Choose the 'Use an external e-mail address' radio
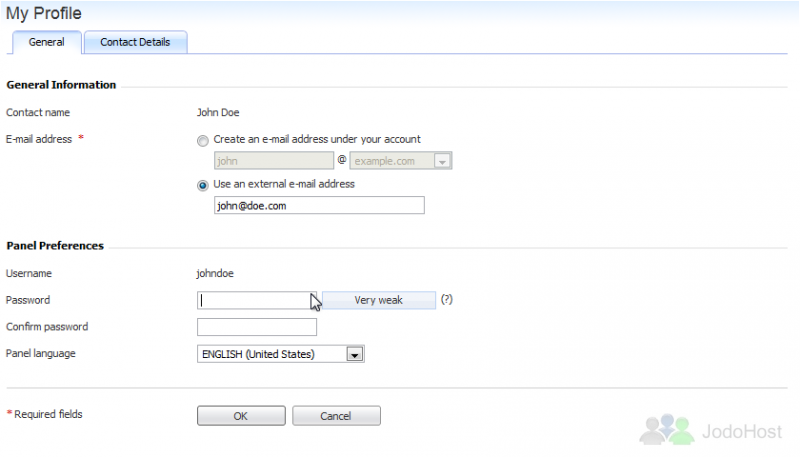800x457 pixels. 203,185
